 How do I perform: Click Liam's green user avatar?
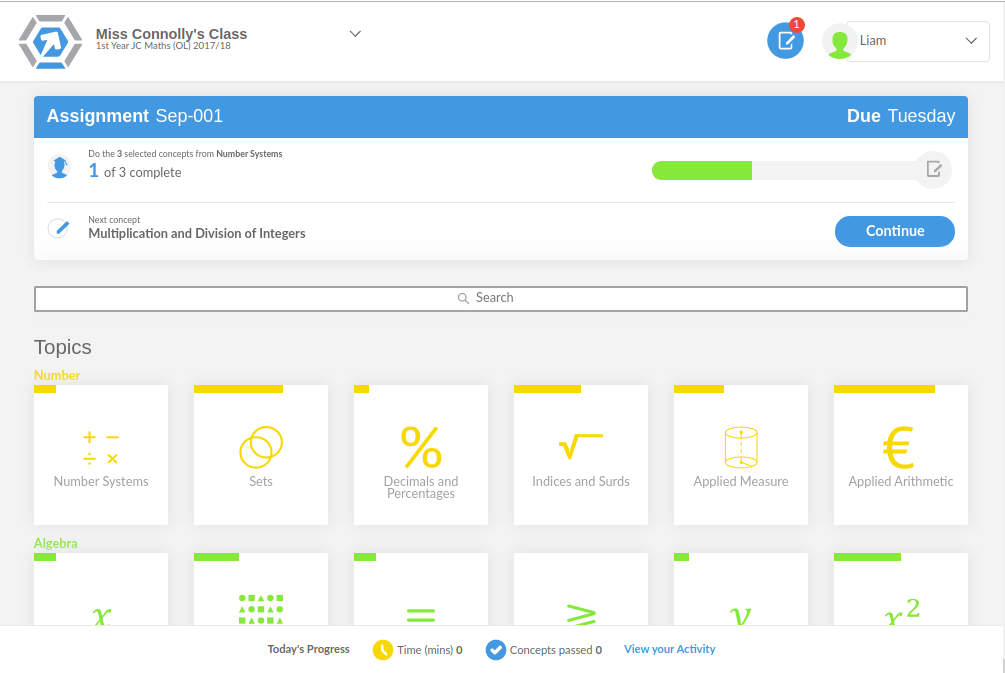[839, 42]
